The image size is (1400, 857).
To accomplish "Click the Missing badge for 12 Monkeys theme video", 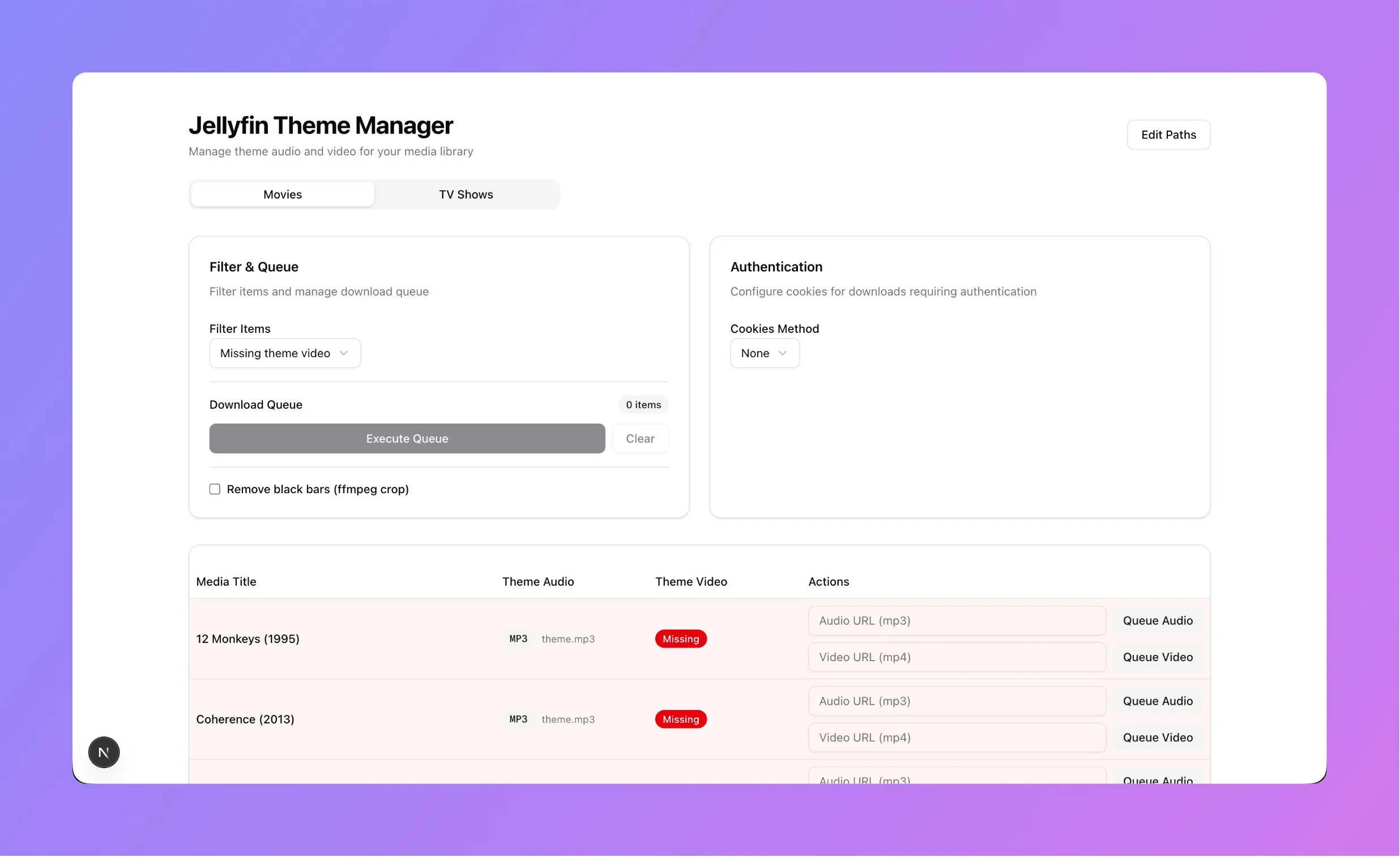I will pyautogui.click(x=680, y=639).
